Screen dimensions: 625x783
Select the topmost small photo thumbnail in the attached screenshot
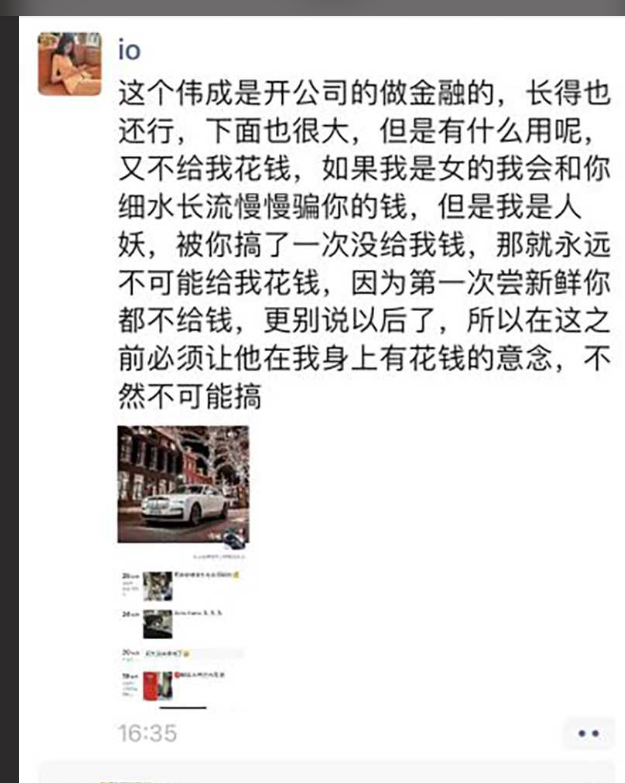158,586
